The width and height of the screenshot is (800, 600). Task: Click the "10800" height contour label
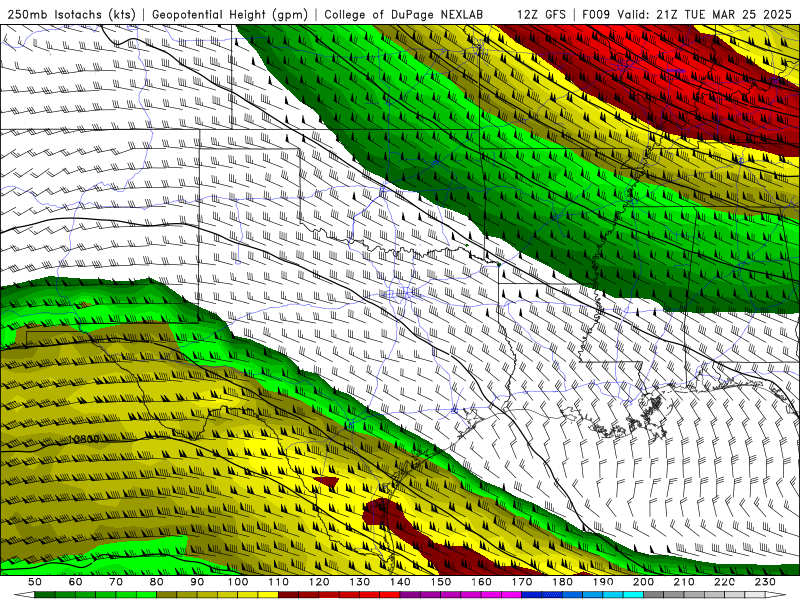[x=83, y=439]
